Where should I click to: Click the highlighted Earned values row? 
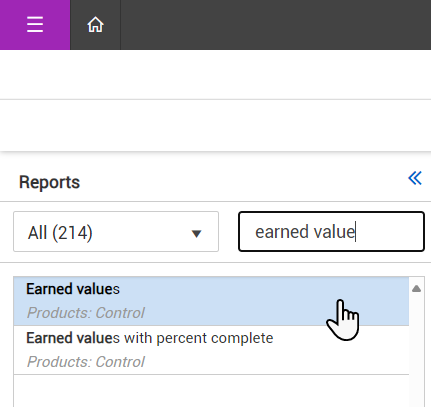[211, 301]
